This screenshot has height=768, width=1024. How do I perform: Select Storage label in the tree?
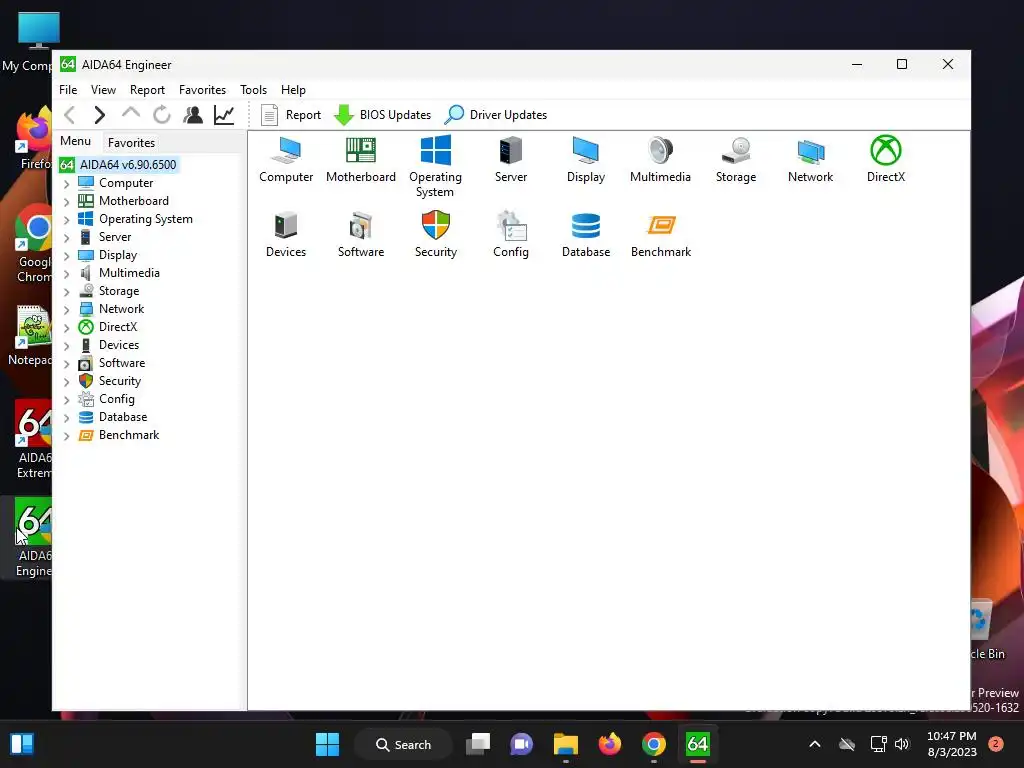[x=119, y=291]
